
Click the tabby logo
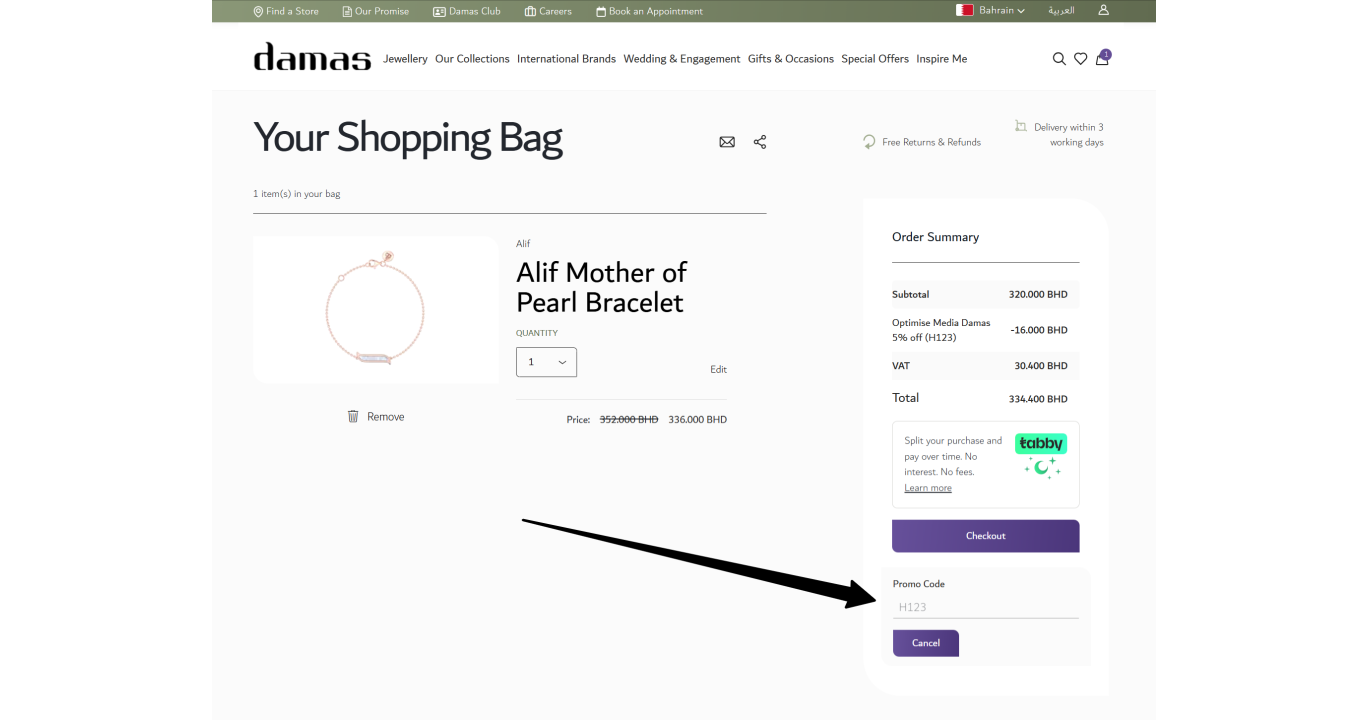1041,443
